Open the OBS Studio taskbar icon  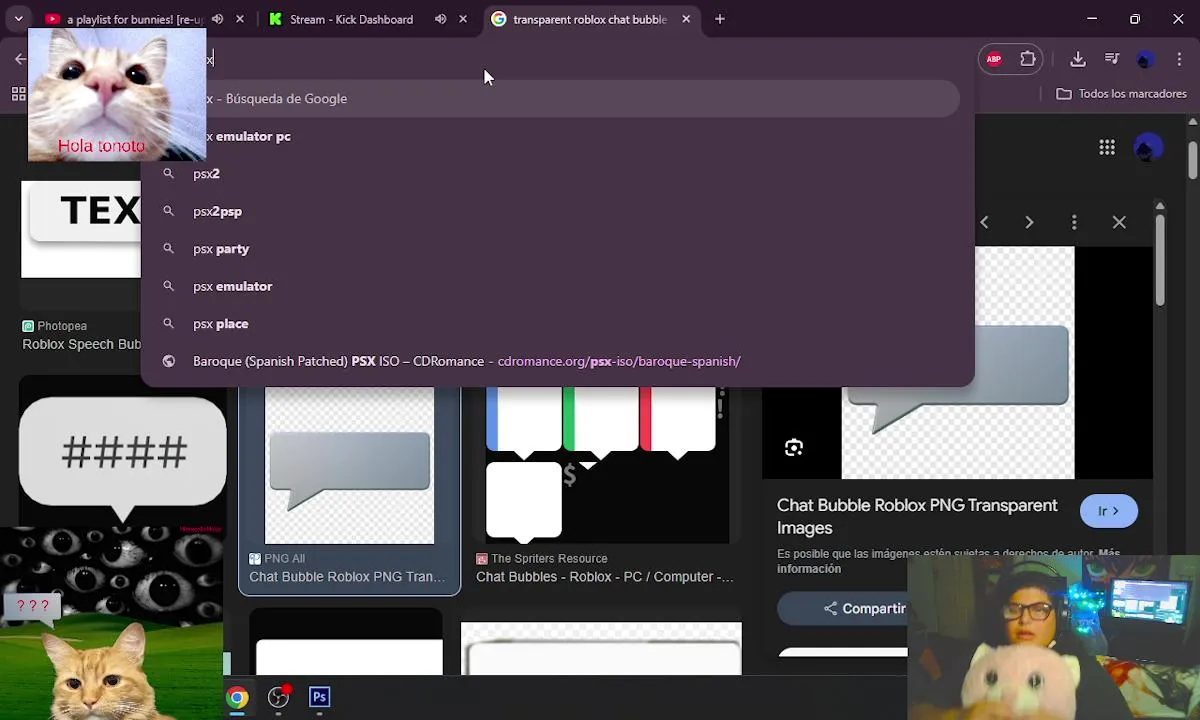[x=278, y=697]
